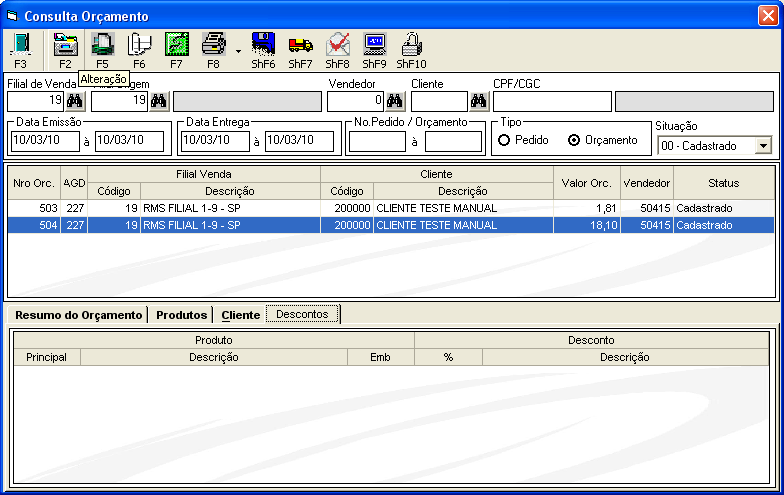The height and width of the screenshot is (495, 784).
Task: Click the ShF10 padlock icon
Action: 412,44
